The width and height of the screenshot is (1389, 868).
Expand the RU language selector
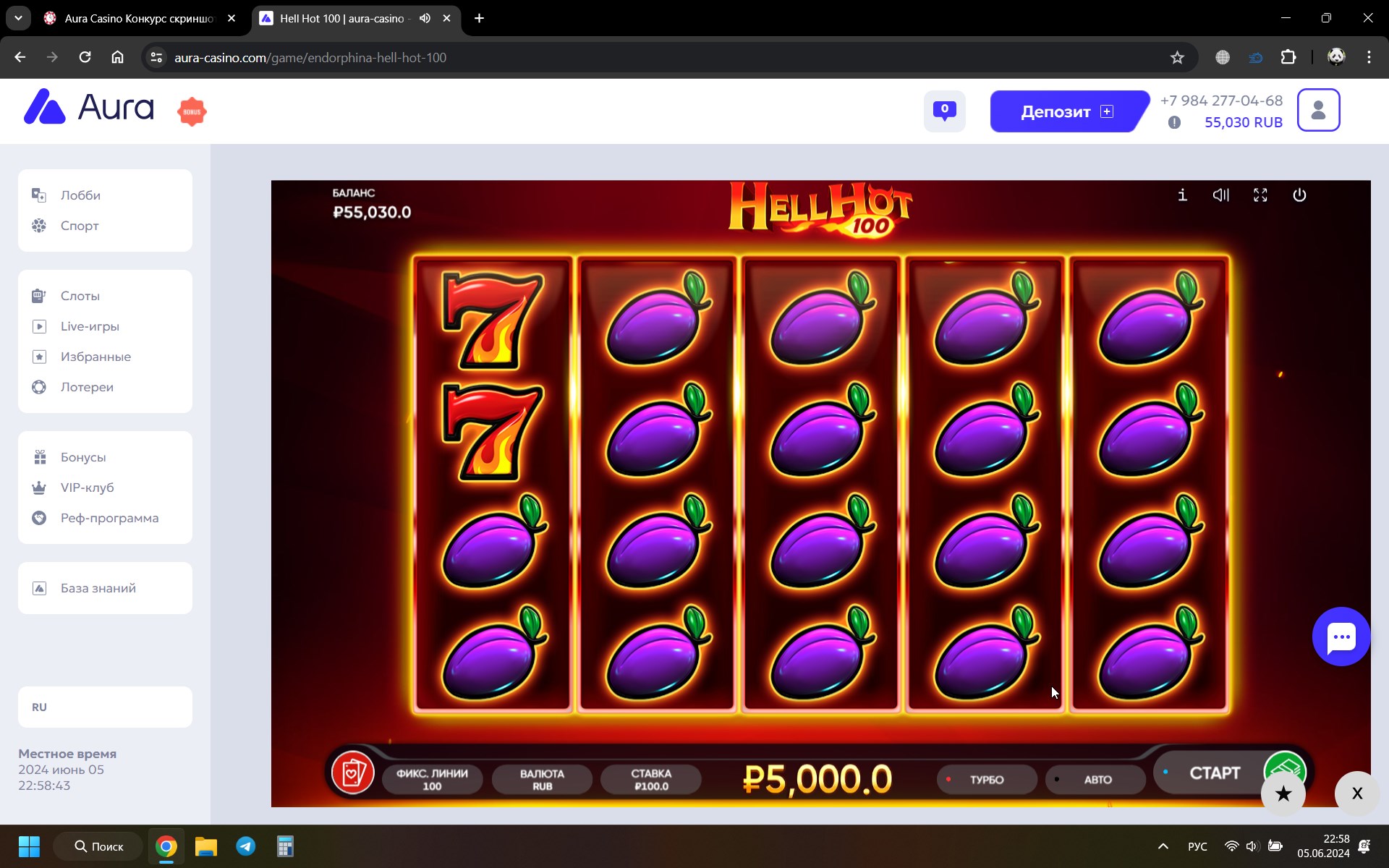click(x=105, y=707)
